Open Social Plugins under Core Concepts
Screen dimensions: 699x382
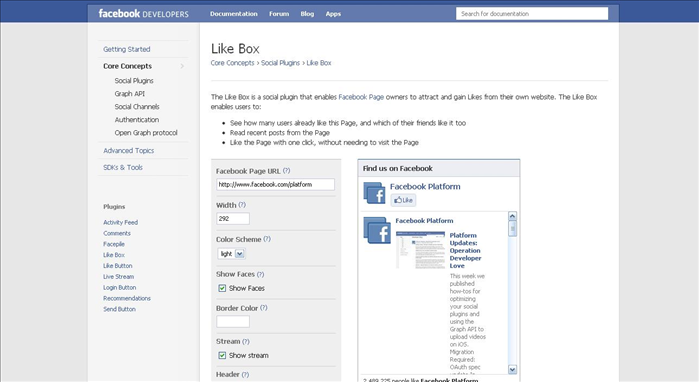tap(134, 81)
